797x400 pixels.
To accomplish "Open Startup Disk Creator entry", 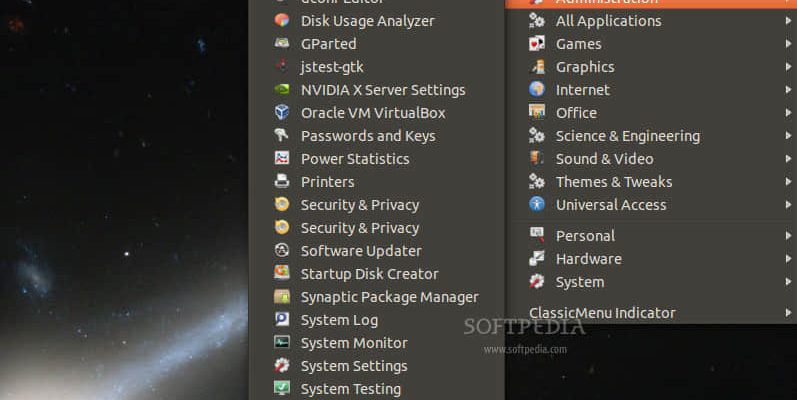I will (x=377, y=274).
